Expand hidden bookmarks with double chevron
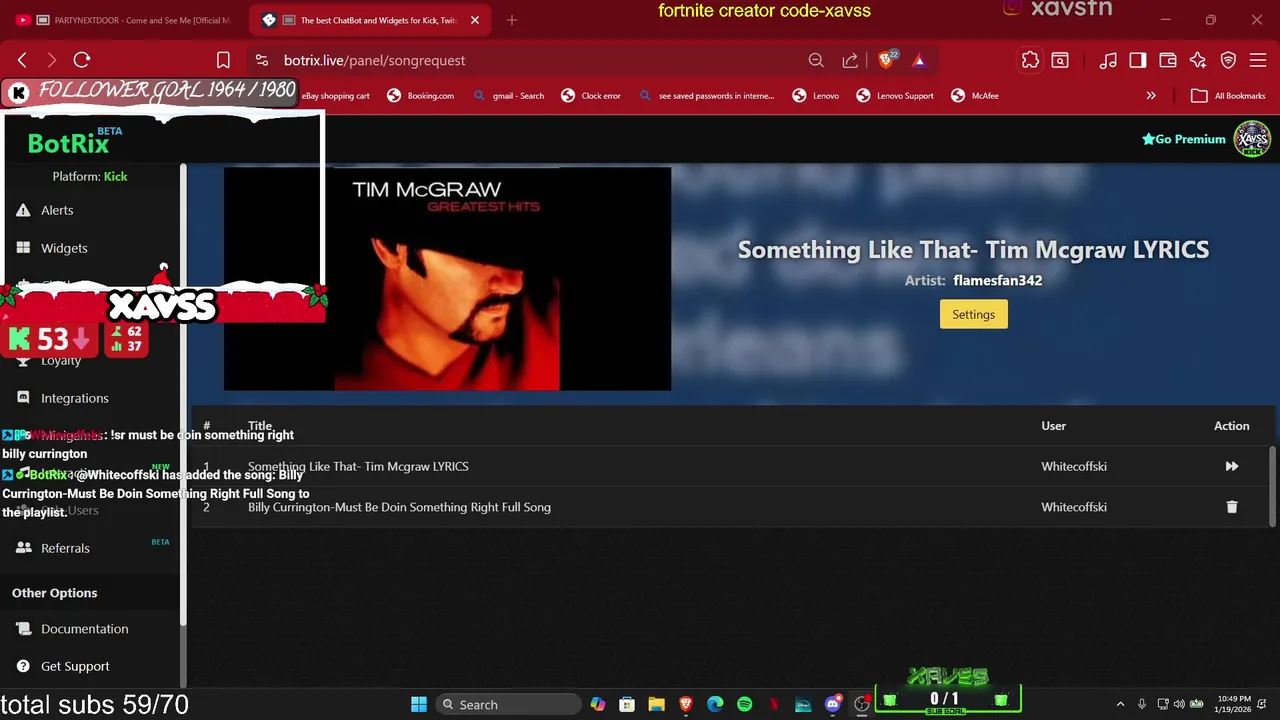The width and height of the screenshot is (1280, 720). point(1151,96)
